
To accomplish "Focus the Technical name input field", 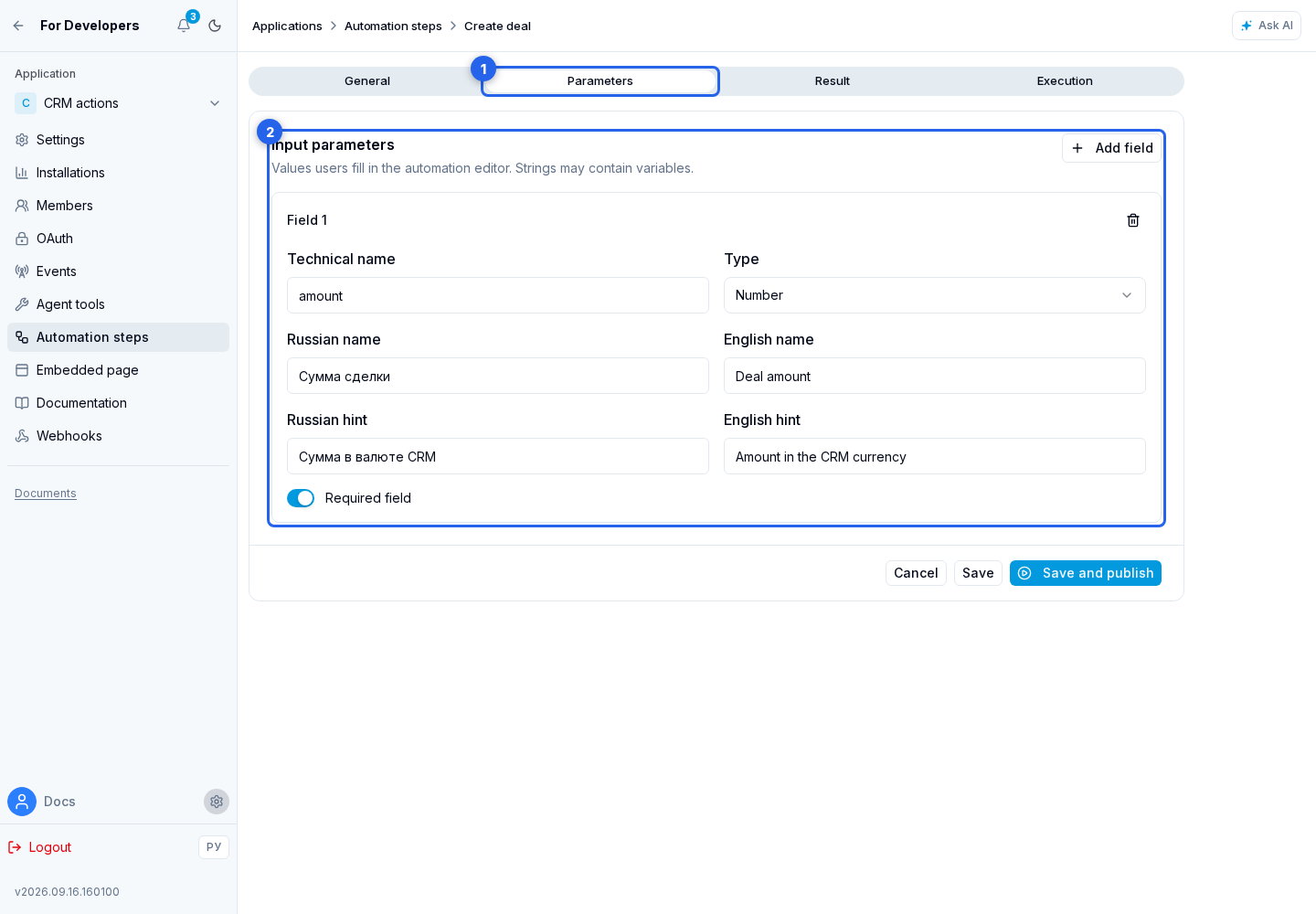I will tap(498, 295).
